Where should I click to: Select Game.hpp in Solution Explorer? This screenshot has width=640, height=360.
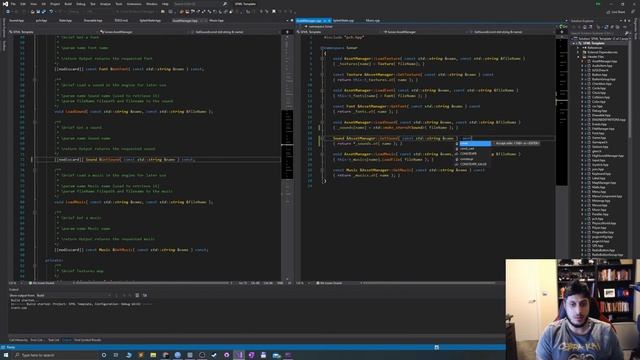tap(599, 138)
